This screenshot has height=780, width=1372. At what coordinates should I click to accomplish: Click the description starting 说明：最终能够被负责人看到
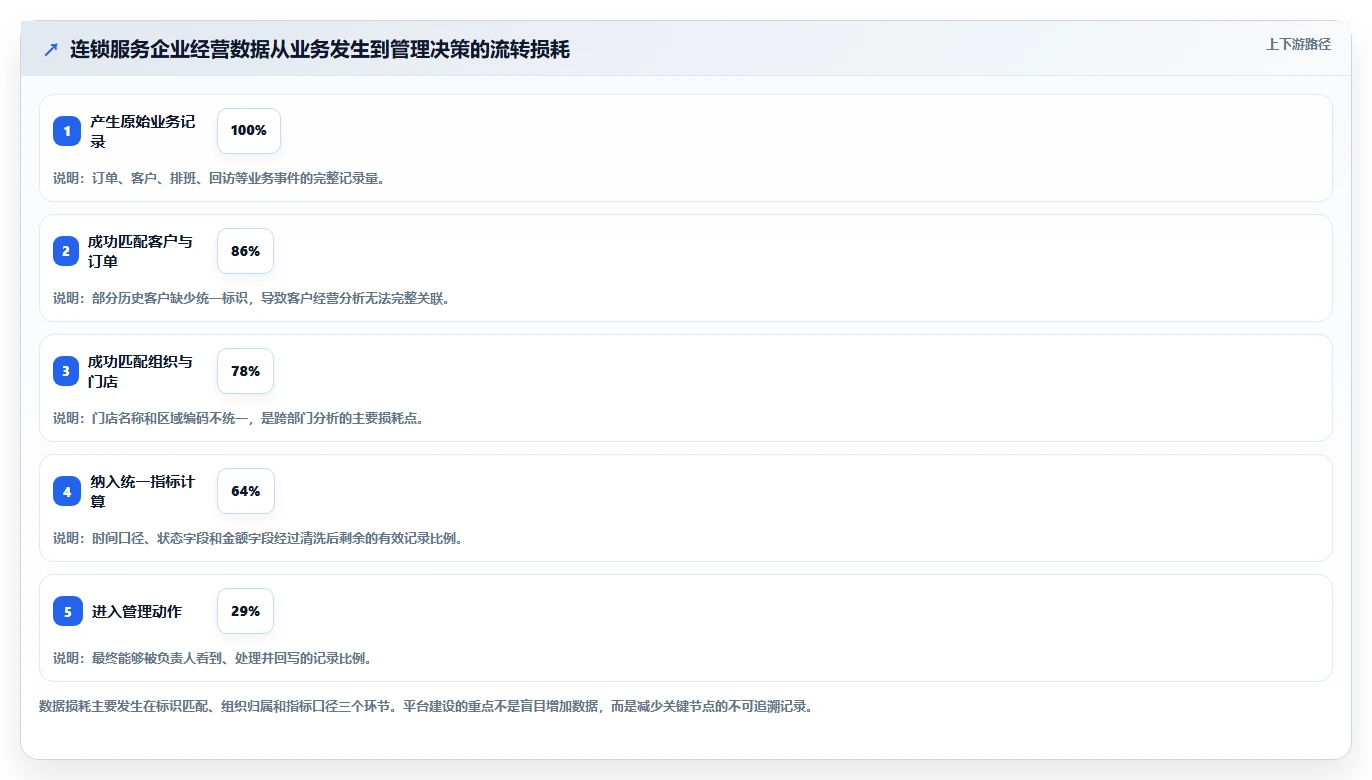(x=213, y=658)
